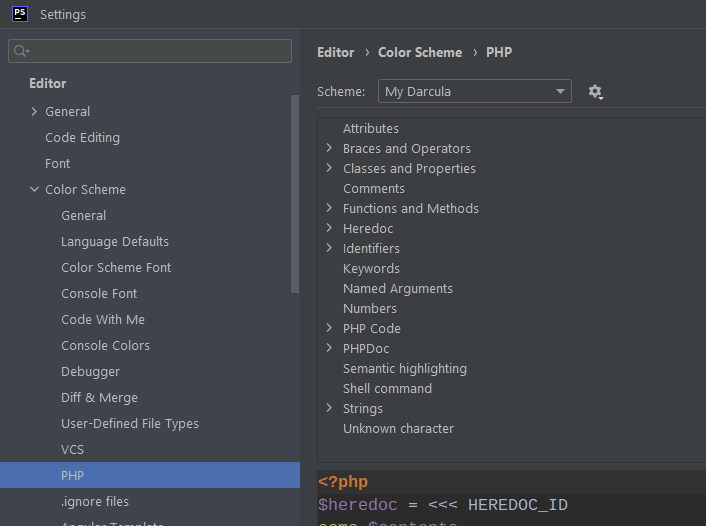This screenshot has height=526, width=706.
Task: Expand the Heredoc node
Action: click(x=329, y=228)
